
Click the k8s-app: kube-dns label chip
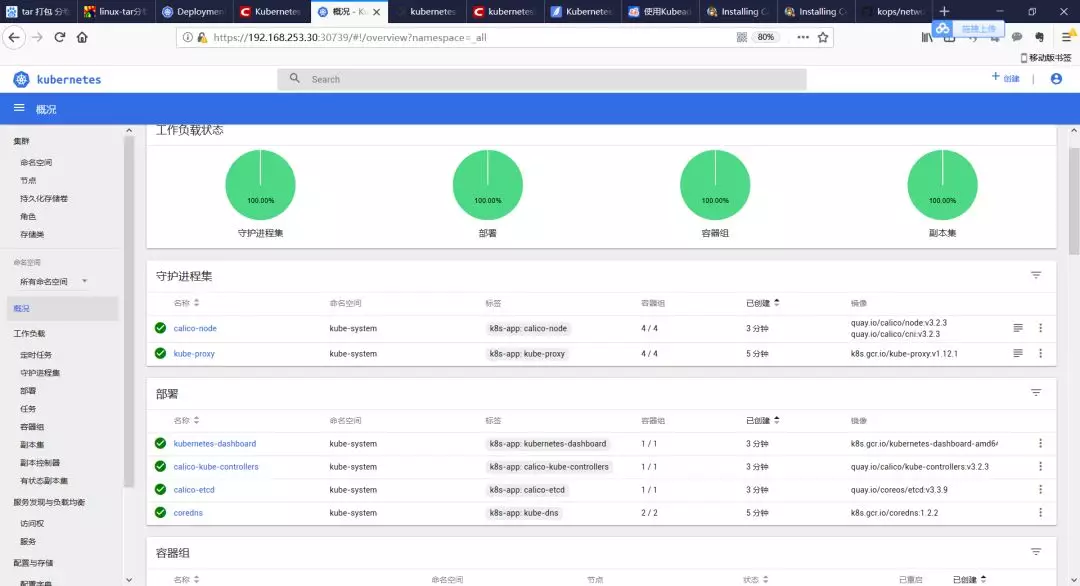click(x=524, y=512)
